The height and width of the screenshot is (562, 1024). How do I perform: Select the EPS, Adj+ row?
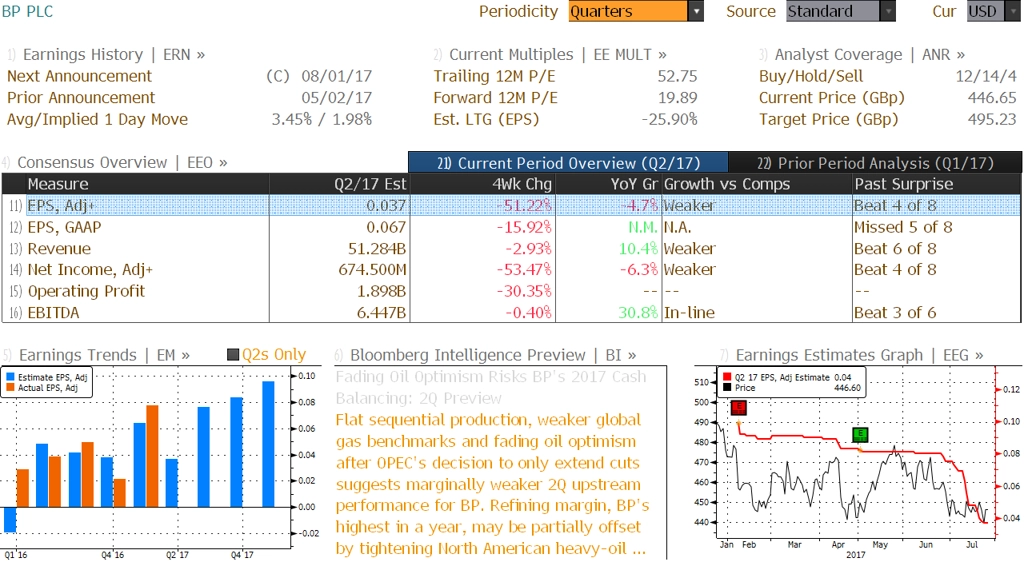511,206
